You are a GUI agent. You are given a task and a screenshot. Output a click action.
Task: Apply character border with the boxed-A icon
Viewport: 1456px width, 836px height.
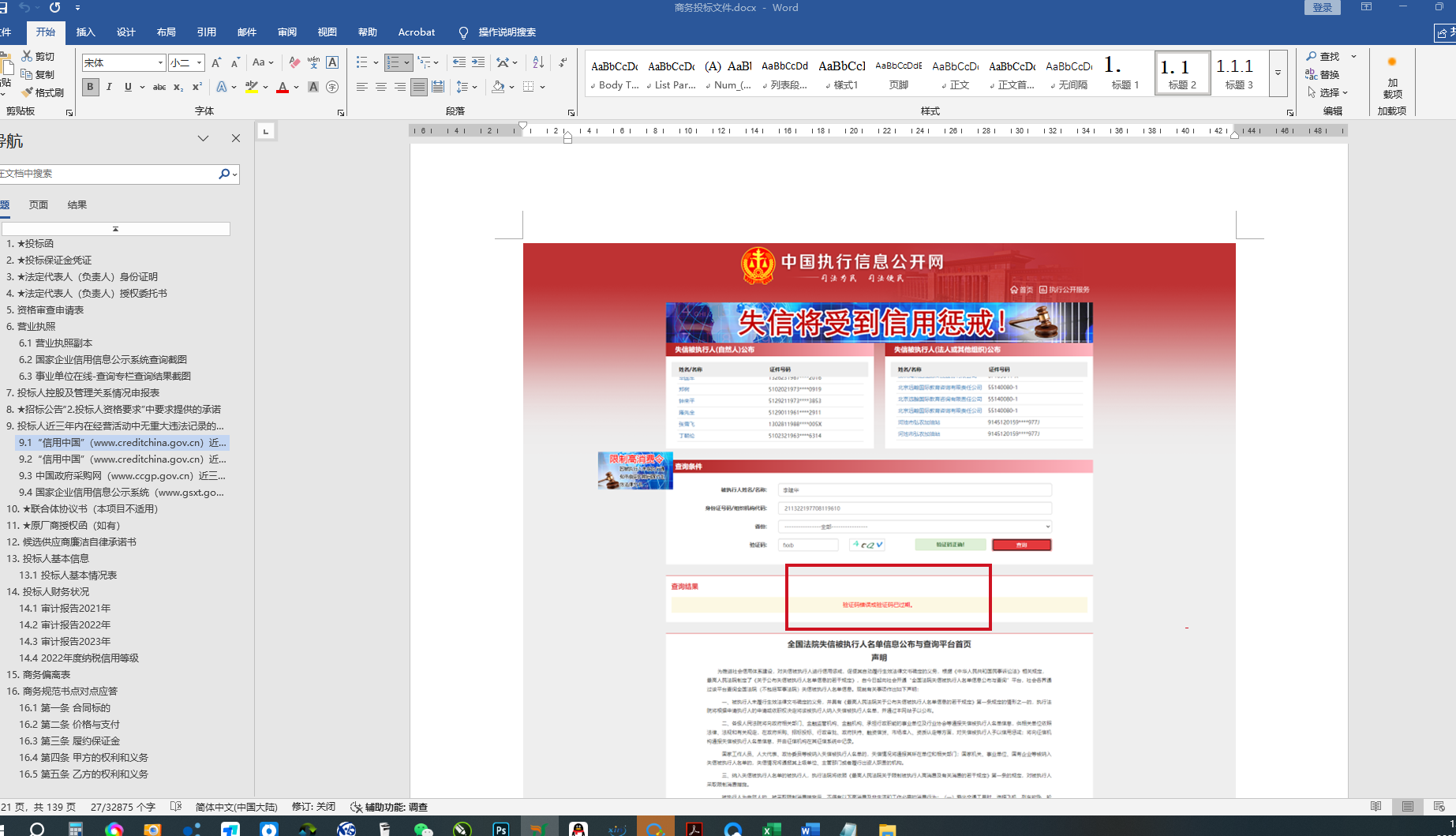point(332,62)
